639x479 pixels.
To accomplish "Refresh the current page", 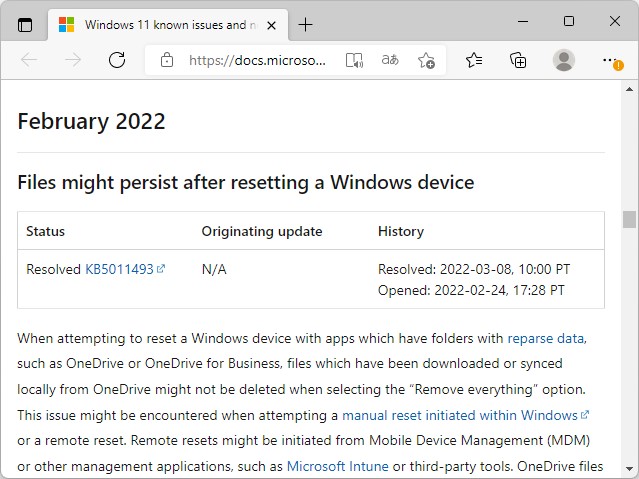I will point(117,60).
